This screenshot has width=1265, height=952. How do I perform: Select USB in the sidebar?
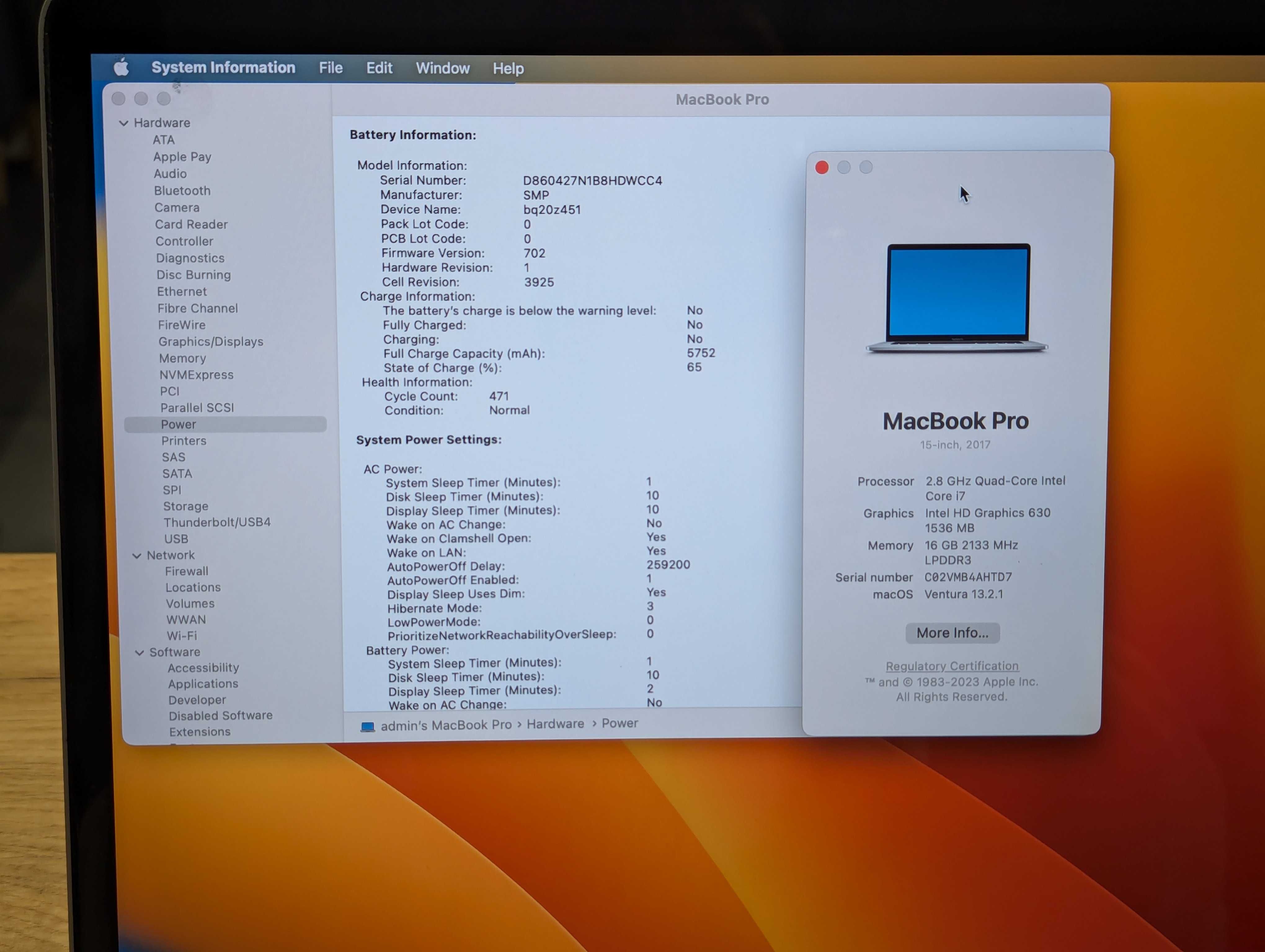point(175,539)
